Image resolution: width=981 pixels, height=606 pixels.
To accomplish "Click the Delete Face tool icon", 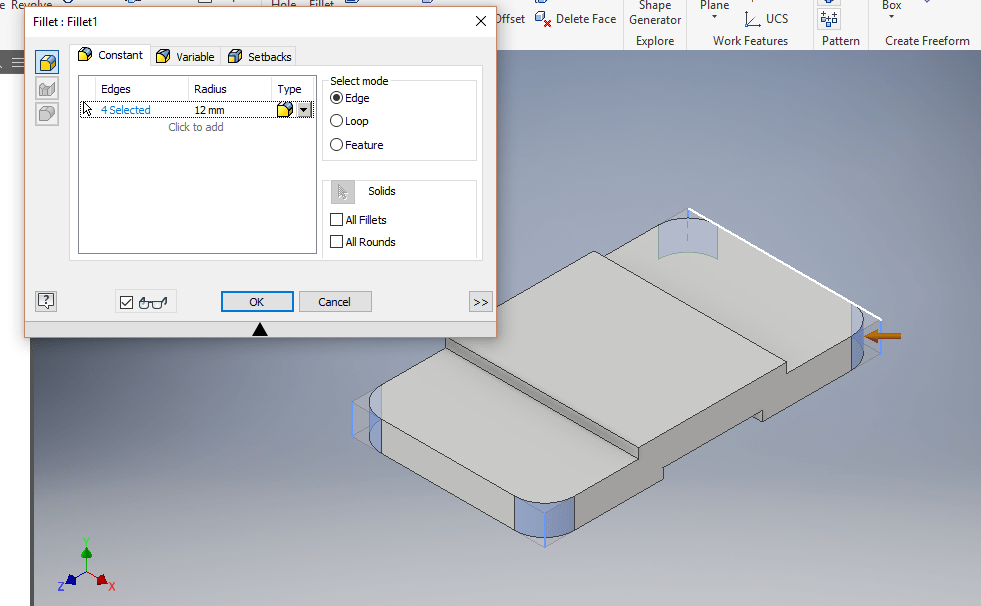I will [543, 19].
